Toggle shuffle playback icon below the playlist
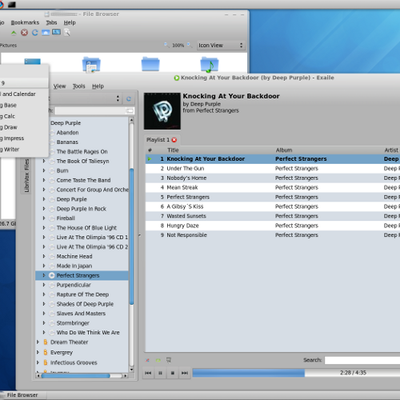This screenshot has width=400, height=400. coord(148,360)
